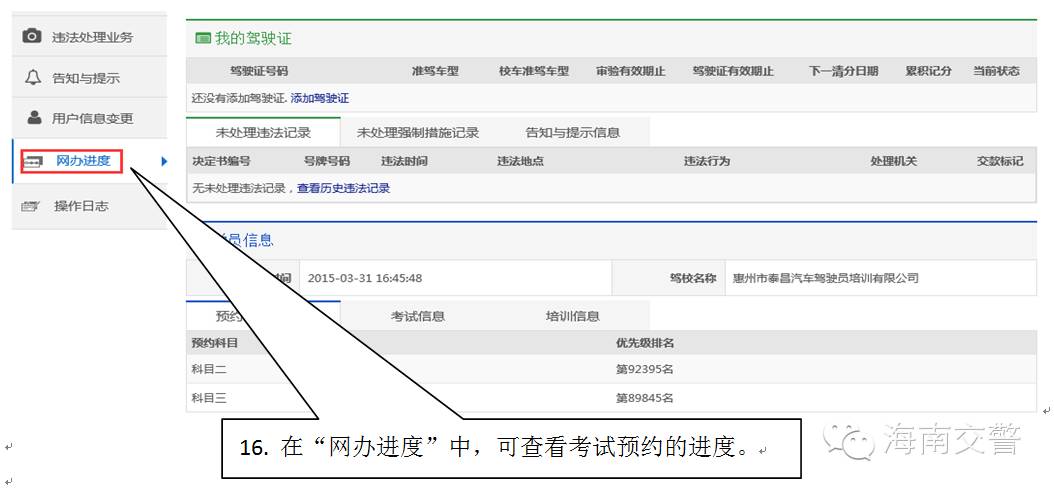
Task: Click the 添加驾驶证 link
Action: click(x=320, y=98)
